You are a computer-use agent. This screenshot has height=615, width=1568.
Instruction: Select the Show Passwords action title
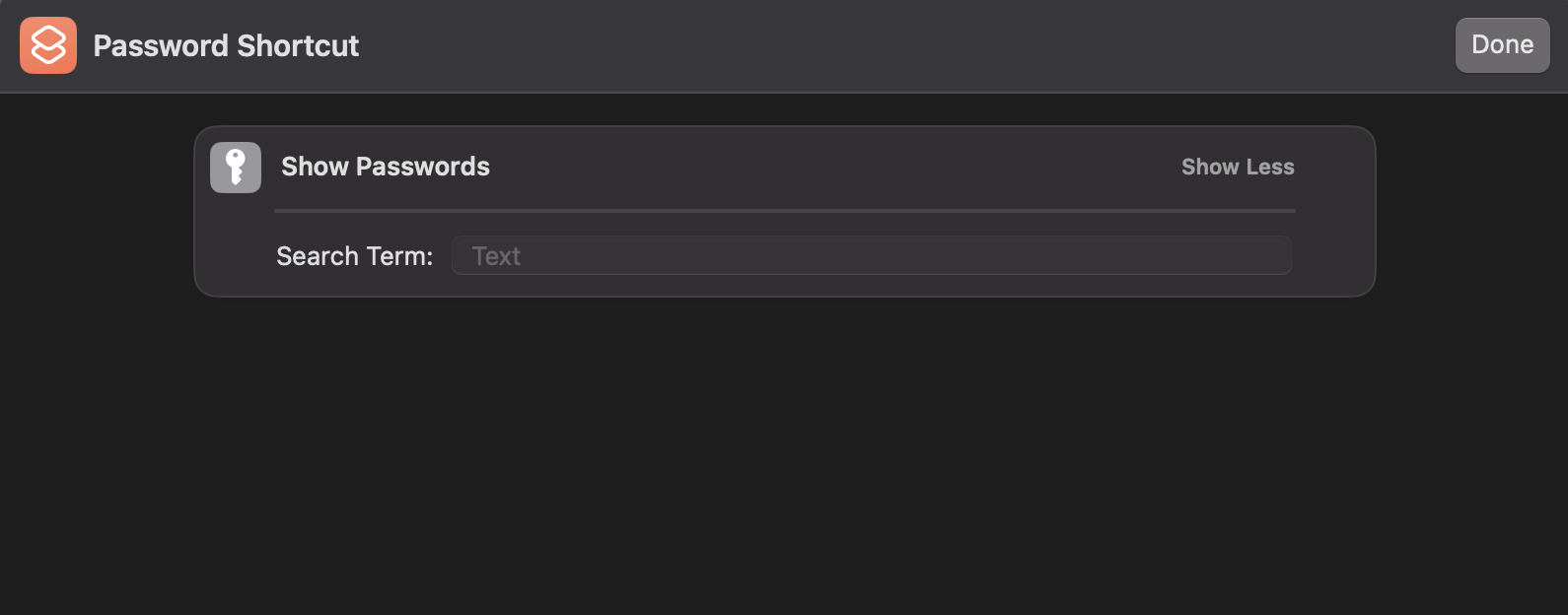point(385,167)
